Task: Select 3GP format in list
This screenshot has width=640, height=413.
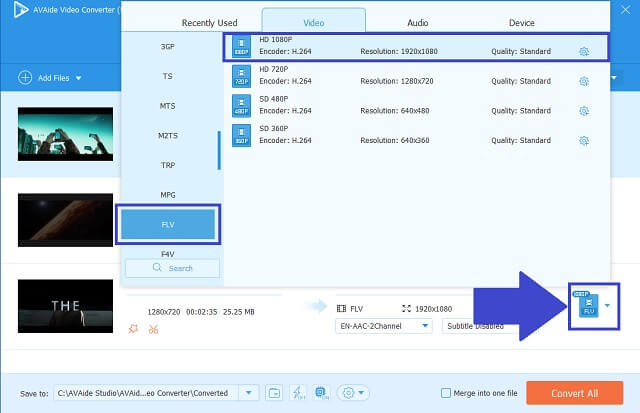Action: coord(168,47)
